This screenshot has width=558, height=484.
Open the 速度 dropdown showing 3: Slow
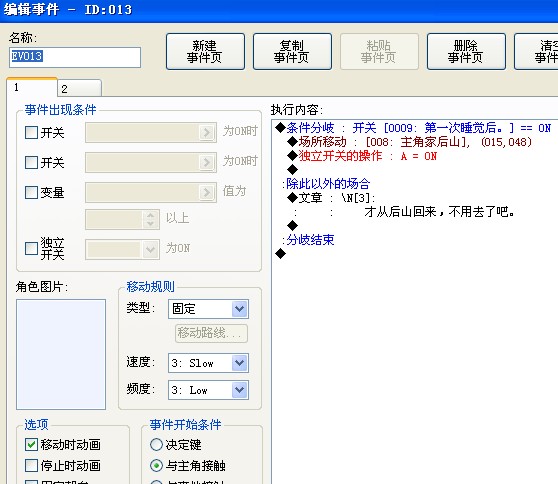[208, 363]
